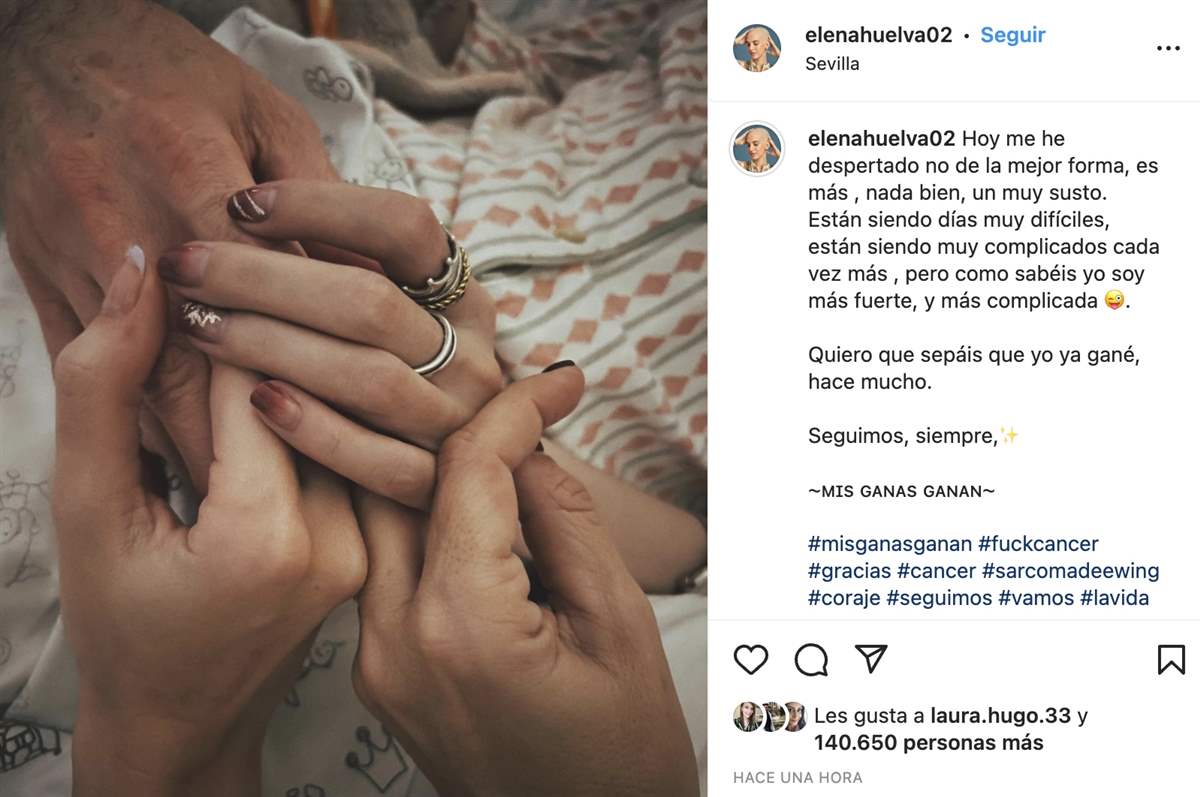Open hashtag #fuckcancer
This screenshot has height=797, width=1200.
click(1038, 544)
